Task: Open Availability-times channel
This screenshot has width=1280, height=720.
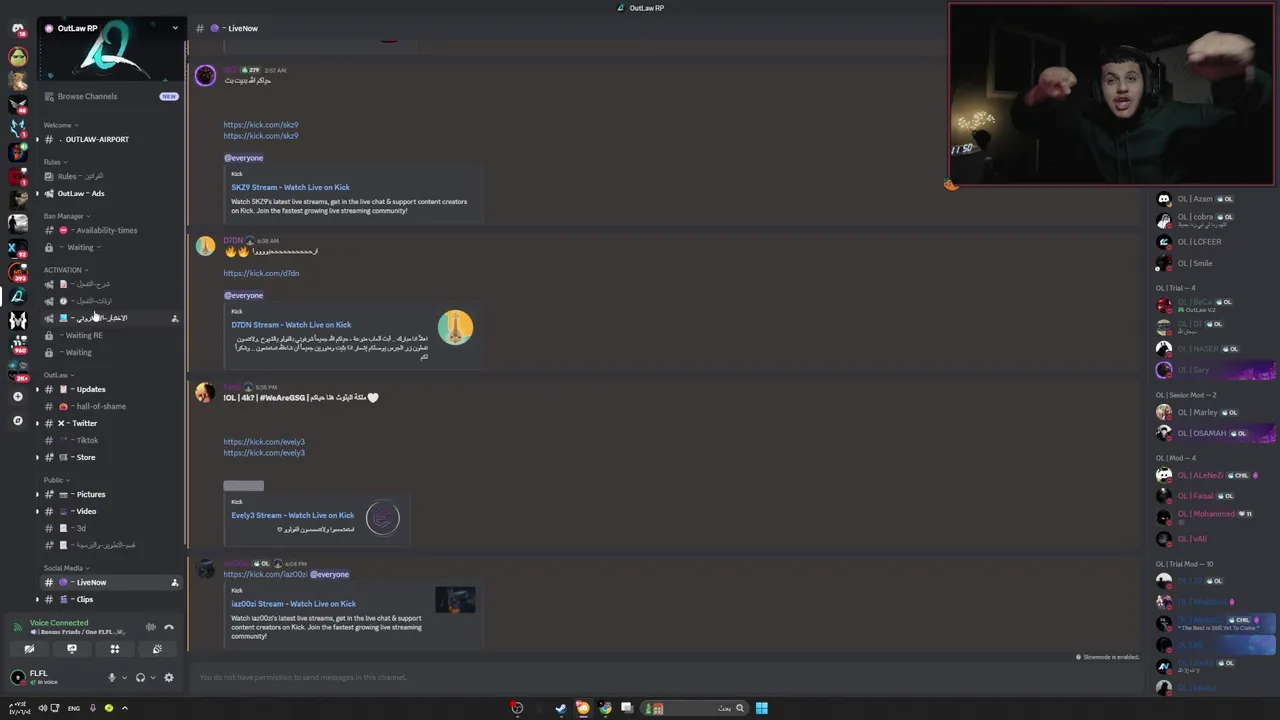Action: pos(110,230)
